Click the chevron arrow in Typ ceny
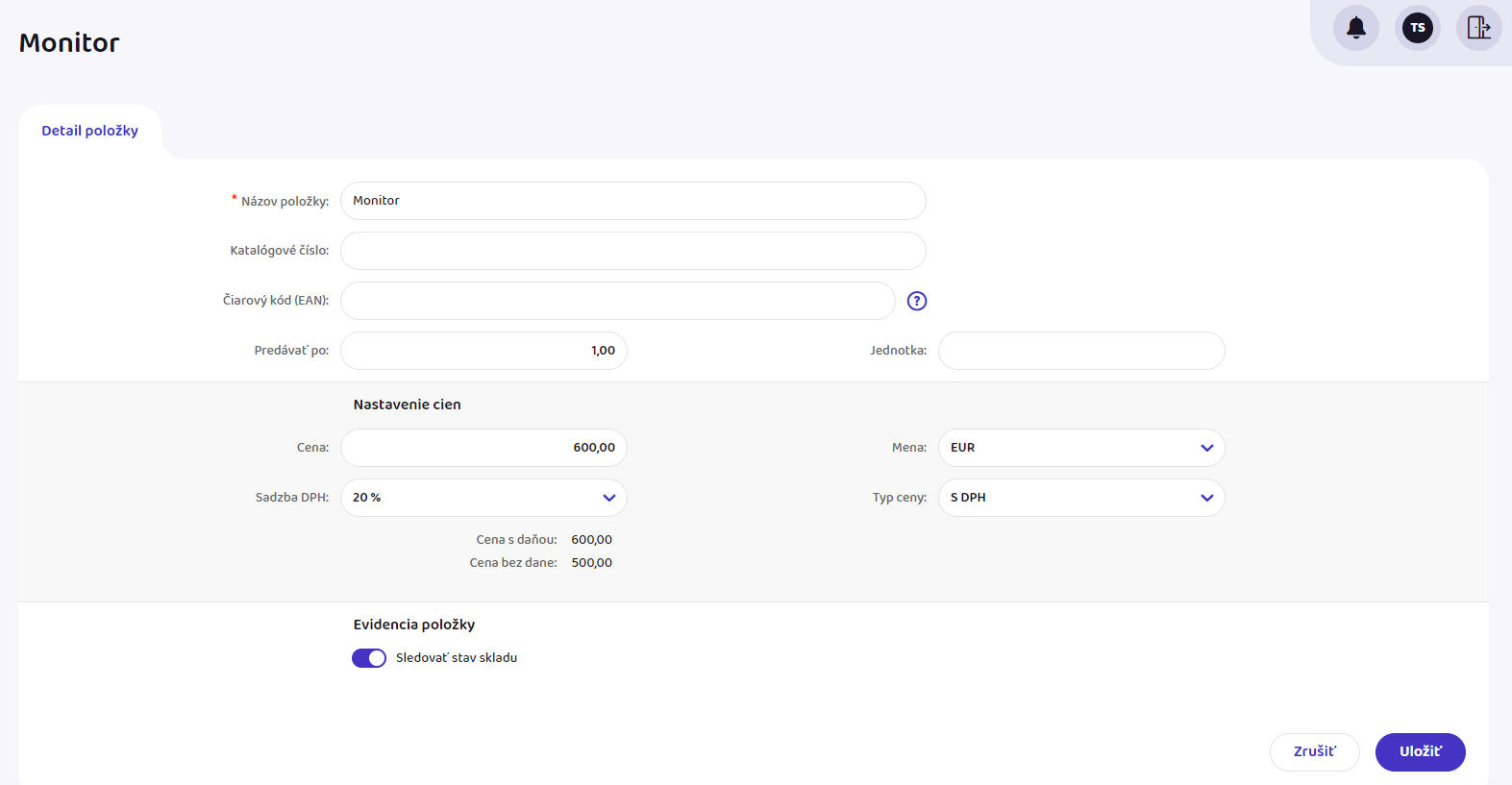 coord(1206,498)
